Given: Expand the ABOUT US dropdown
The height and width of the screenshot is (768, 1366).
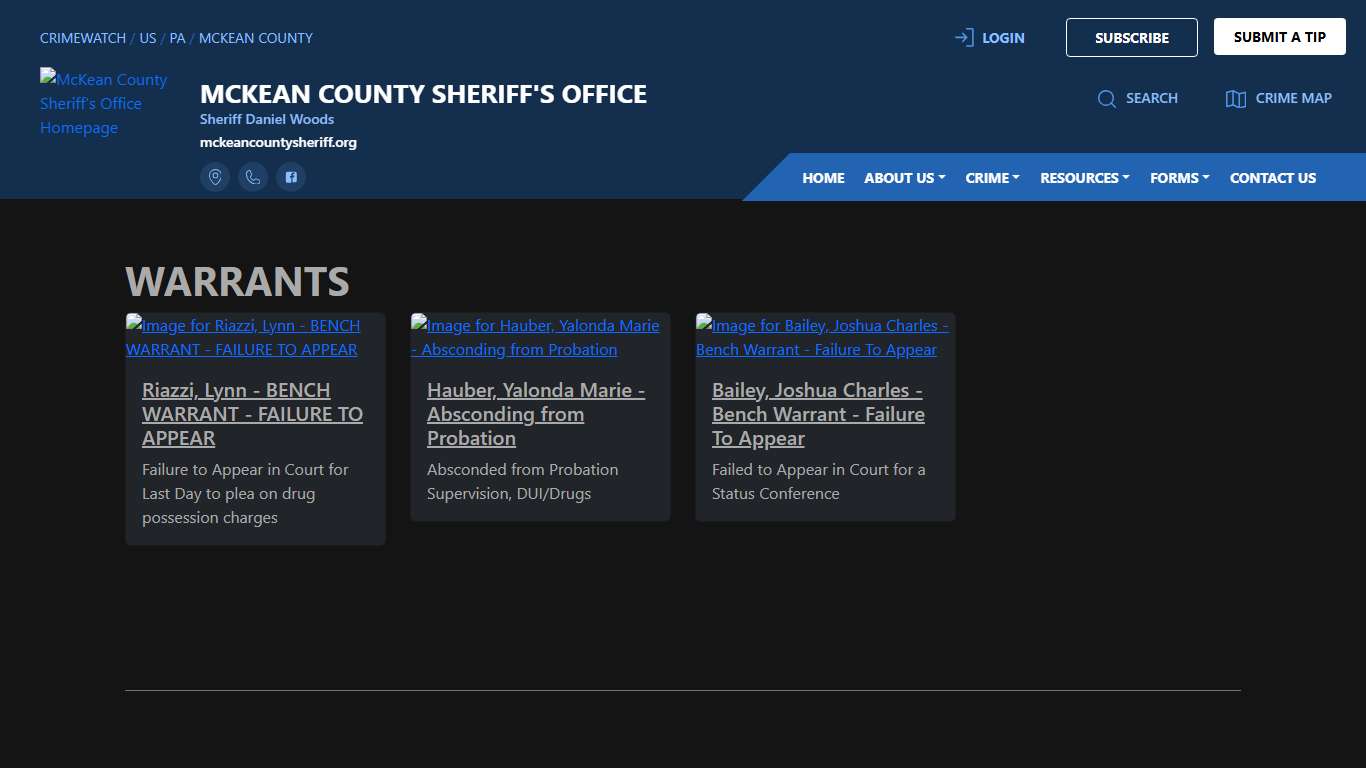Looking at the screenshot, I should (x=903, y=177).
